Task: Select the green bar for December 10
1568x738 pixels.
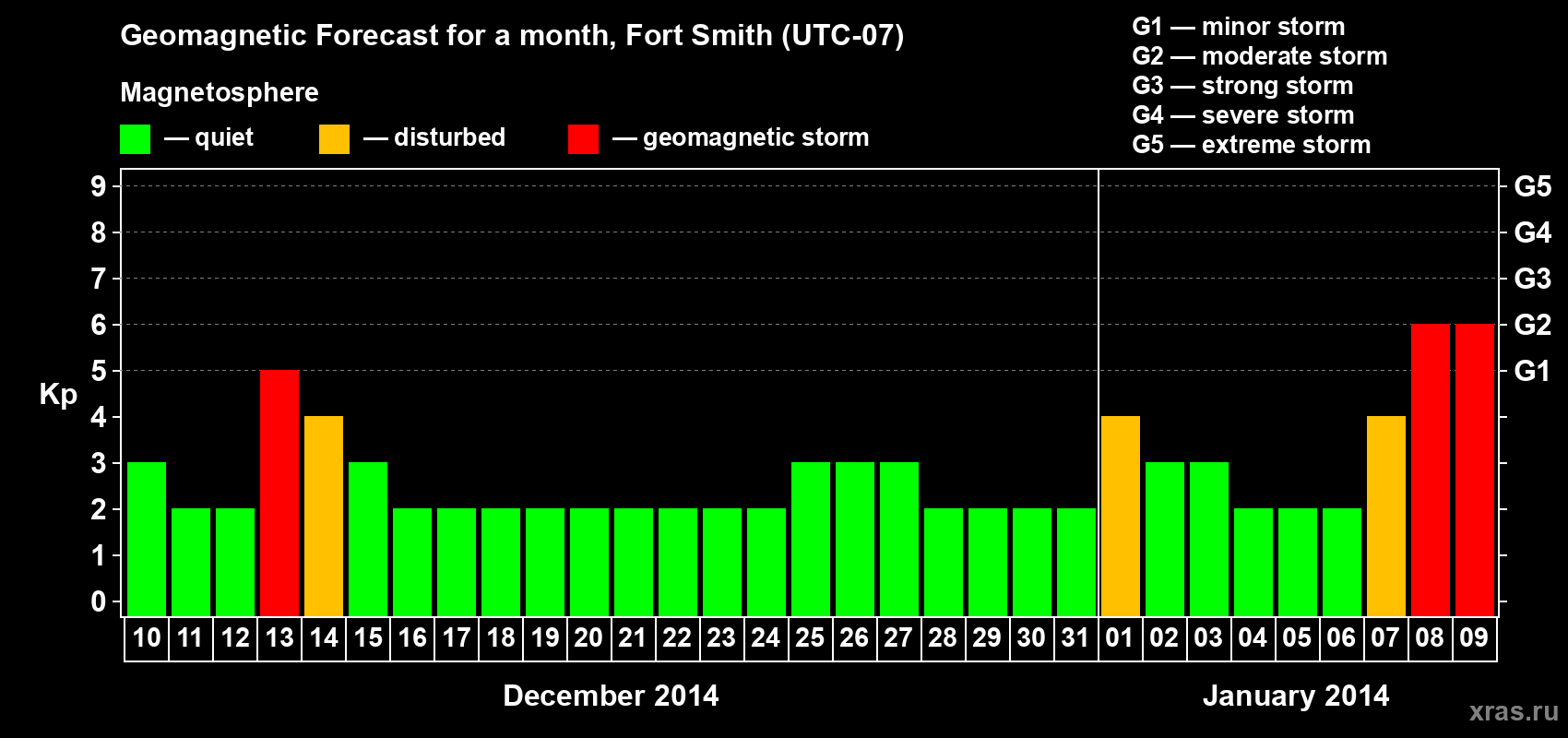Action: click(x=147, y=540)
